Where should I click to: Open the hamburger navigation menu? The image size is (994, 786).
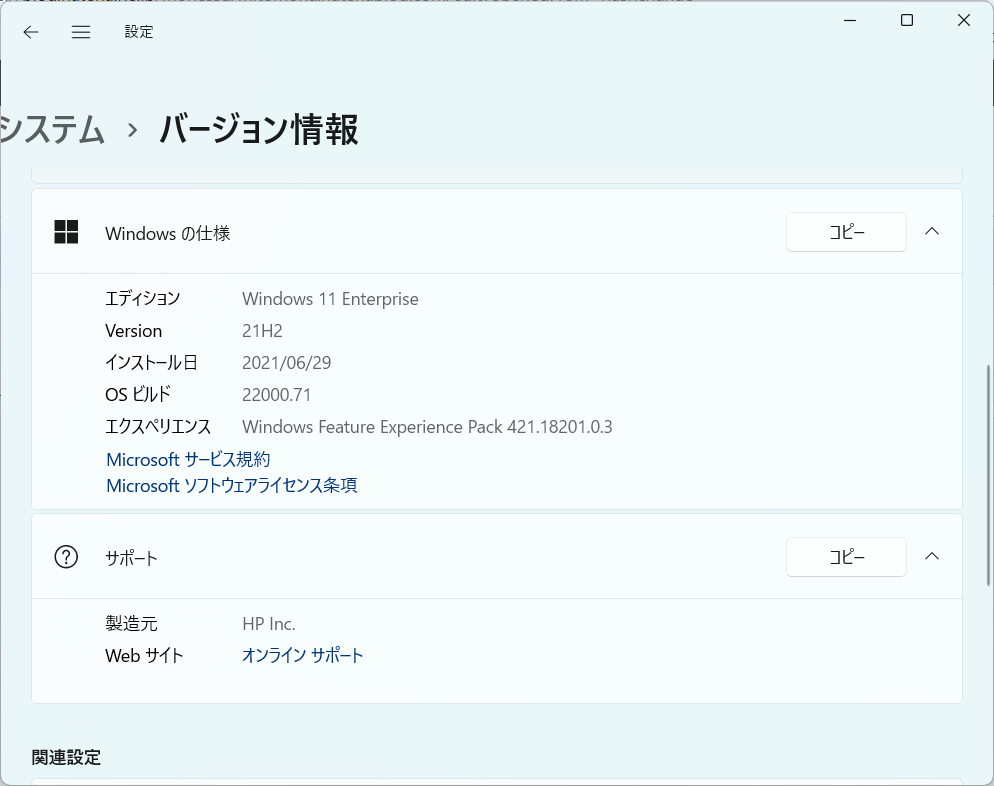81,32
